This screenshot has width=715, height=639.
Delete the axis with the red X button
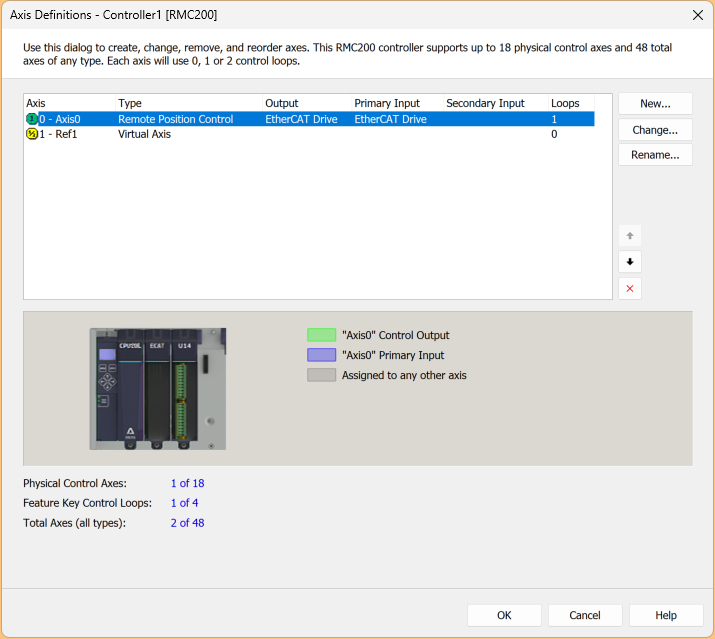point(630,288)
